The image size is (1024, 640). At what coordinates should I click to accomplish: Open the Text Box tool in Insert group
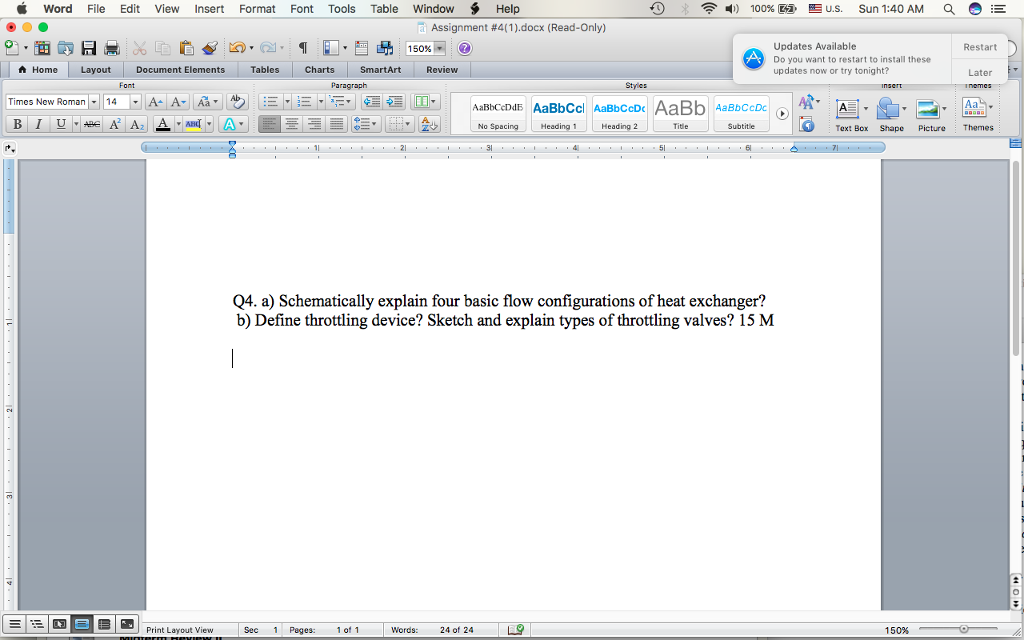tap(849, 110)
